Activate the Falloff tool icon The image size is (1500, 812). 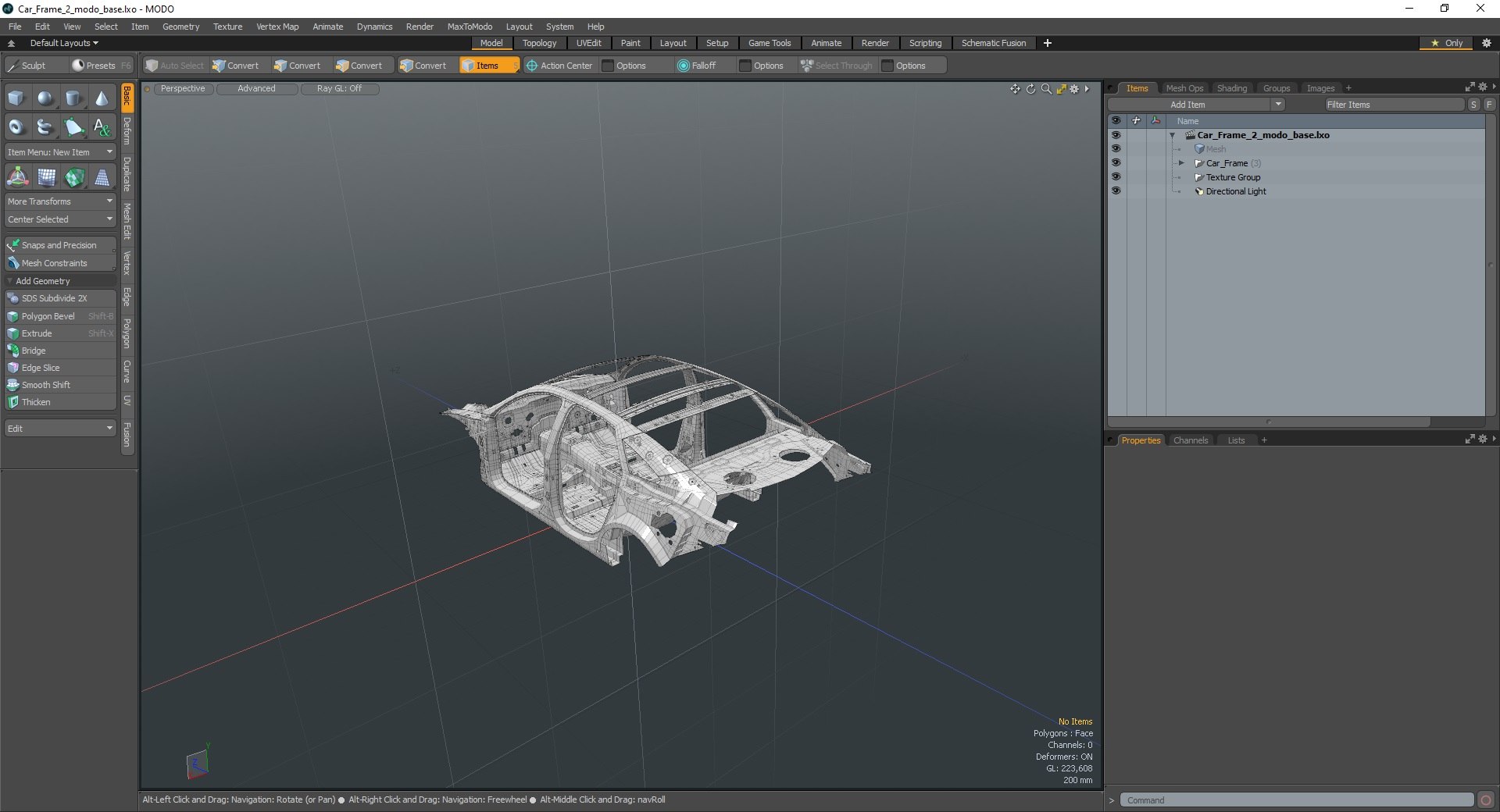pos(684,66)
